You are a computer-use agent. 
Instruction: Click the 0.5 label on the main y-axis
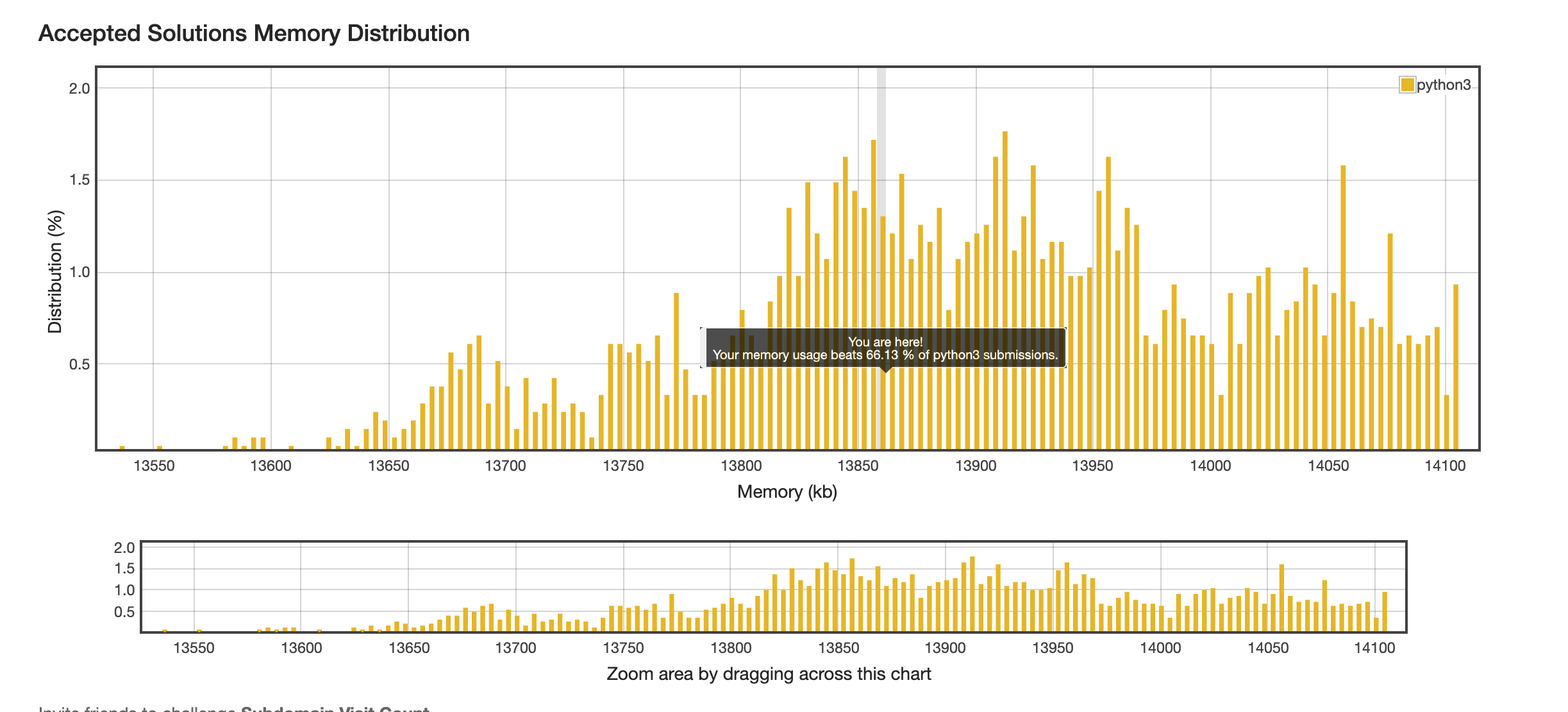[79, 364]
